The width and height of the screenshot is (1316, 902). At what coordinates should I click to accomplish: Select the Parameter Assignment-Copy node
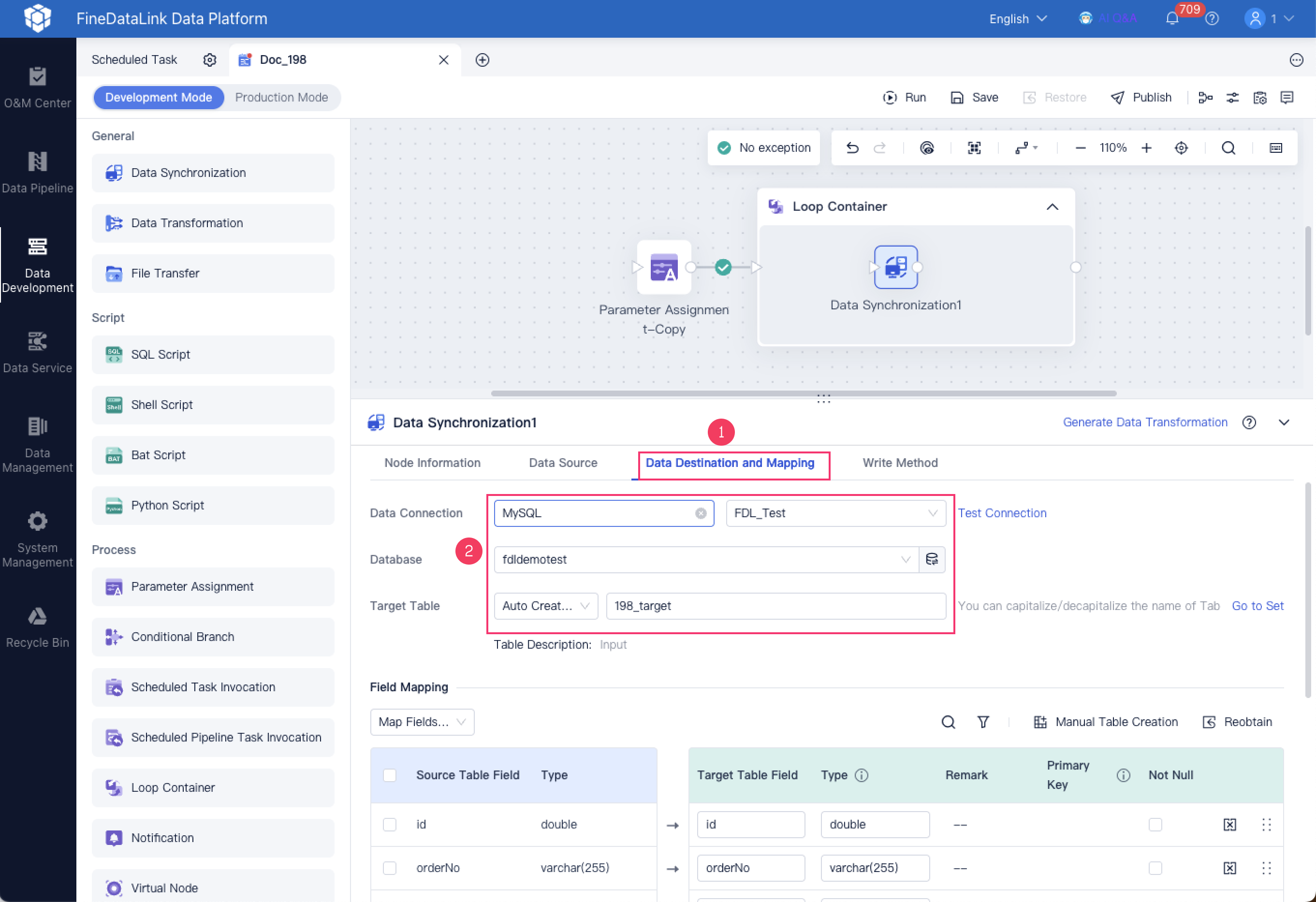click(664, 267)
